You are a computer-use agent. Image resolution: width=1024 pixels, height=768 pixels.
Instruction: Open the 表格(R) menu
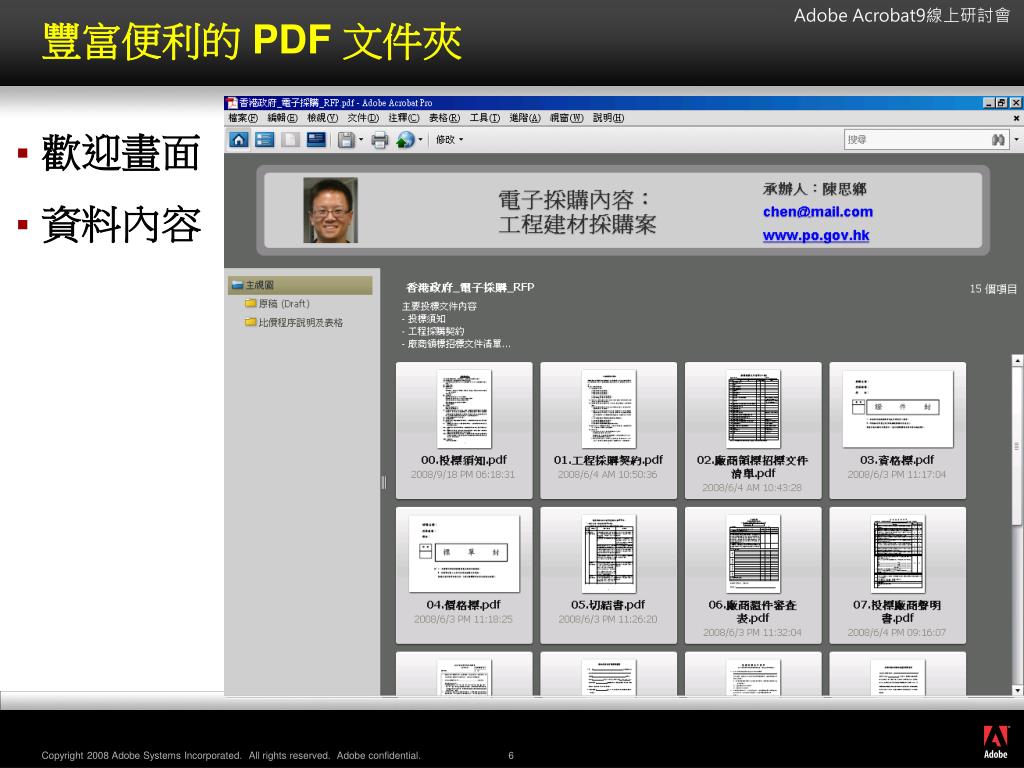pyautogui.click(x=444, y=118)
